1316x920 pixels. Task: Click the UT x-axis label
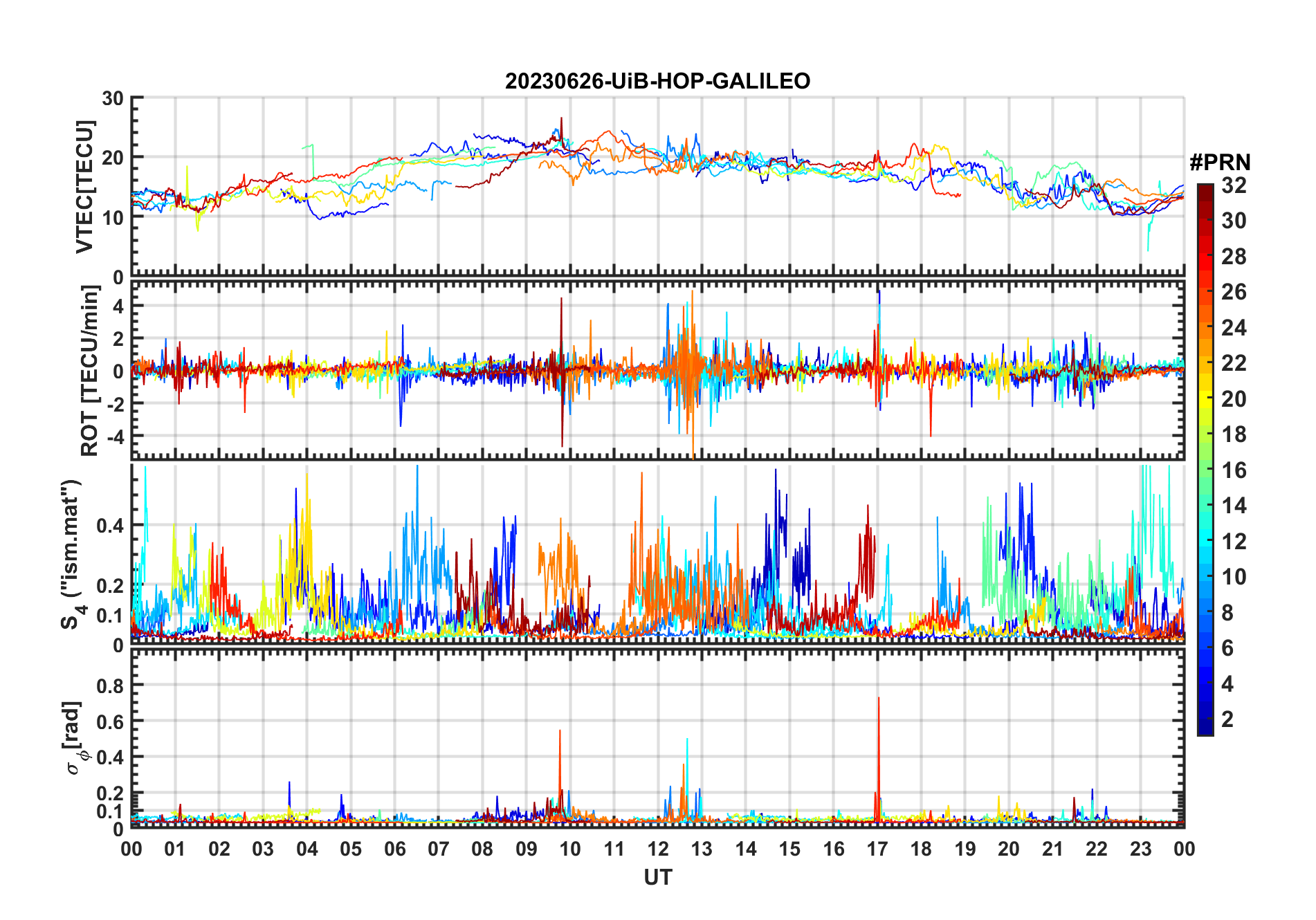point(657,877)
